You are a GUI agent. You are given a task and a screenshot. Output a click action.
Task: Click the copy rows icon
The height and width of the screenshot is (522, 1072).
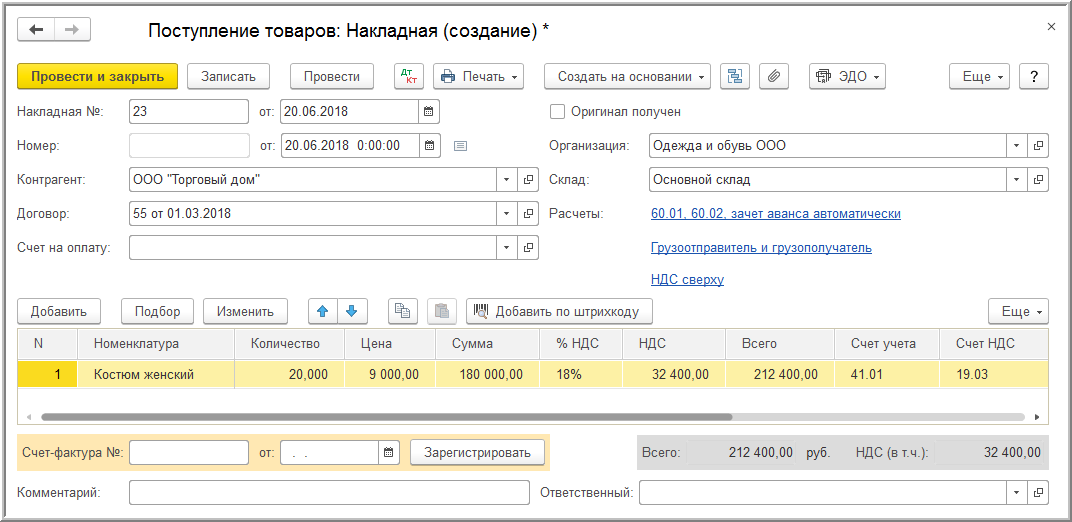[403, 311]
